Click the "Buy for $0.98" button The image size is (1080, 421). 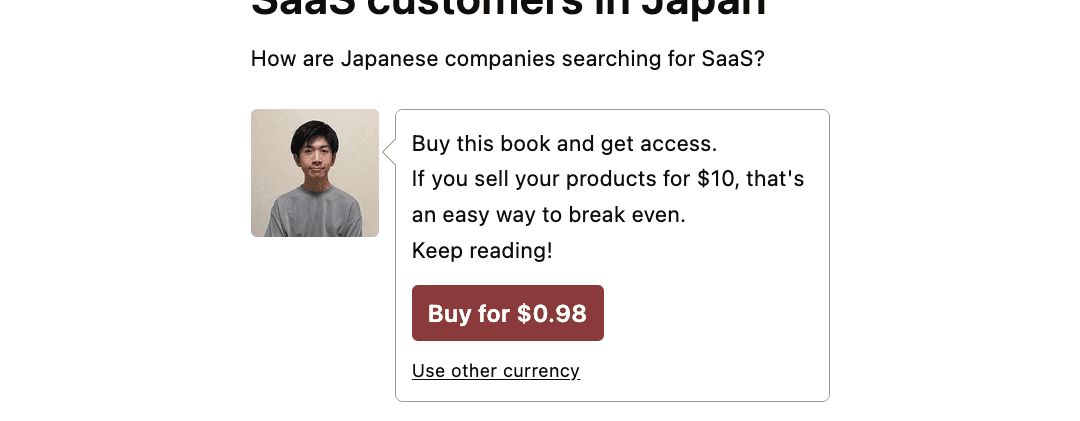pos(507,313)
